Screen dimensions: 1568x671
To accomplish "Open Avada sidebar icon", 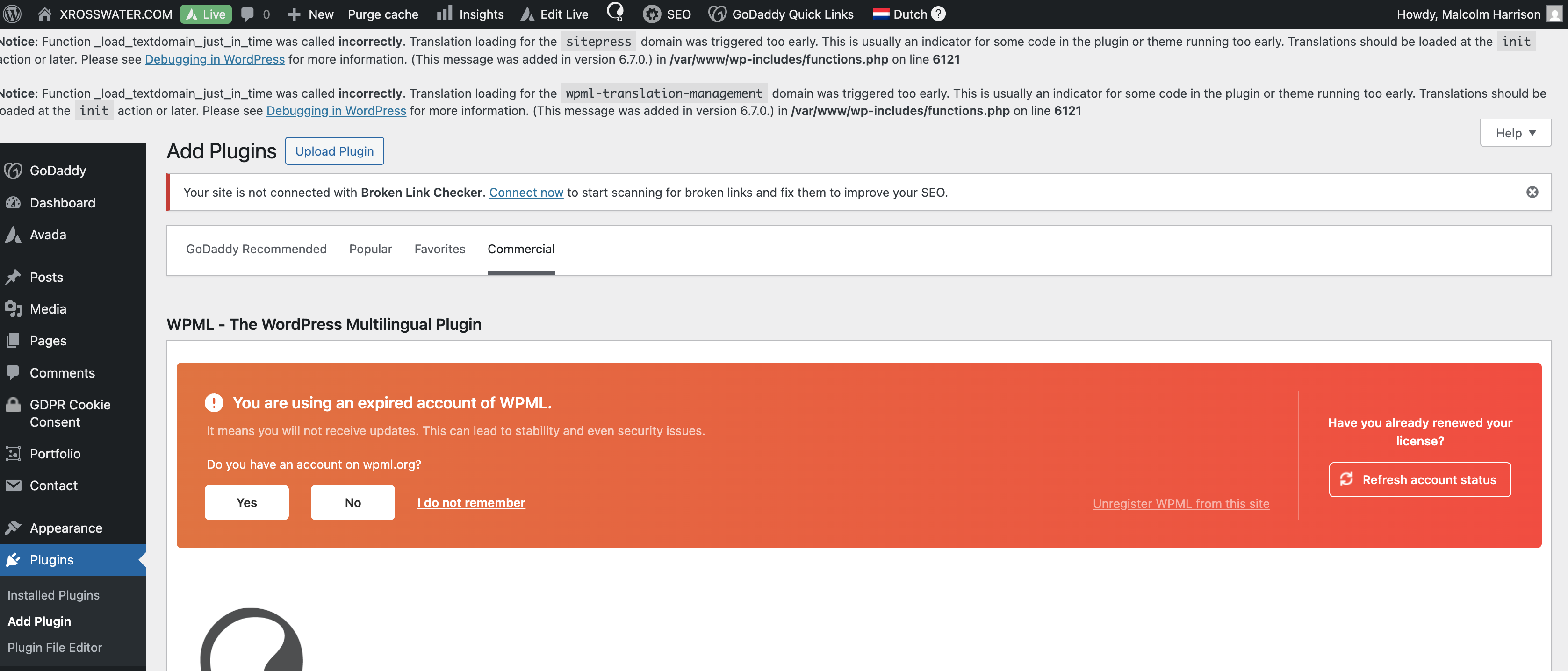I will point(13,234).
